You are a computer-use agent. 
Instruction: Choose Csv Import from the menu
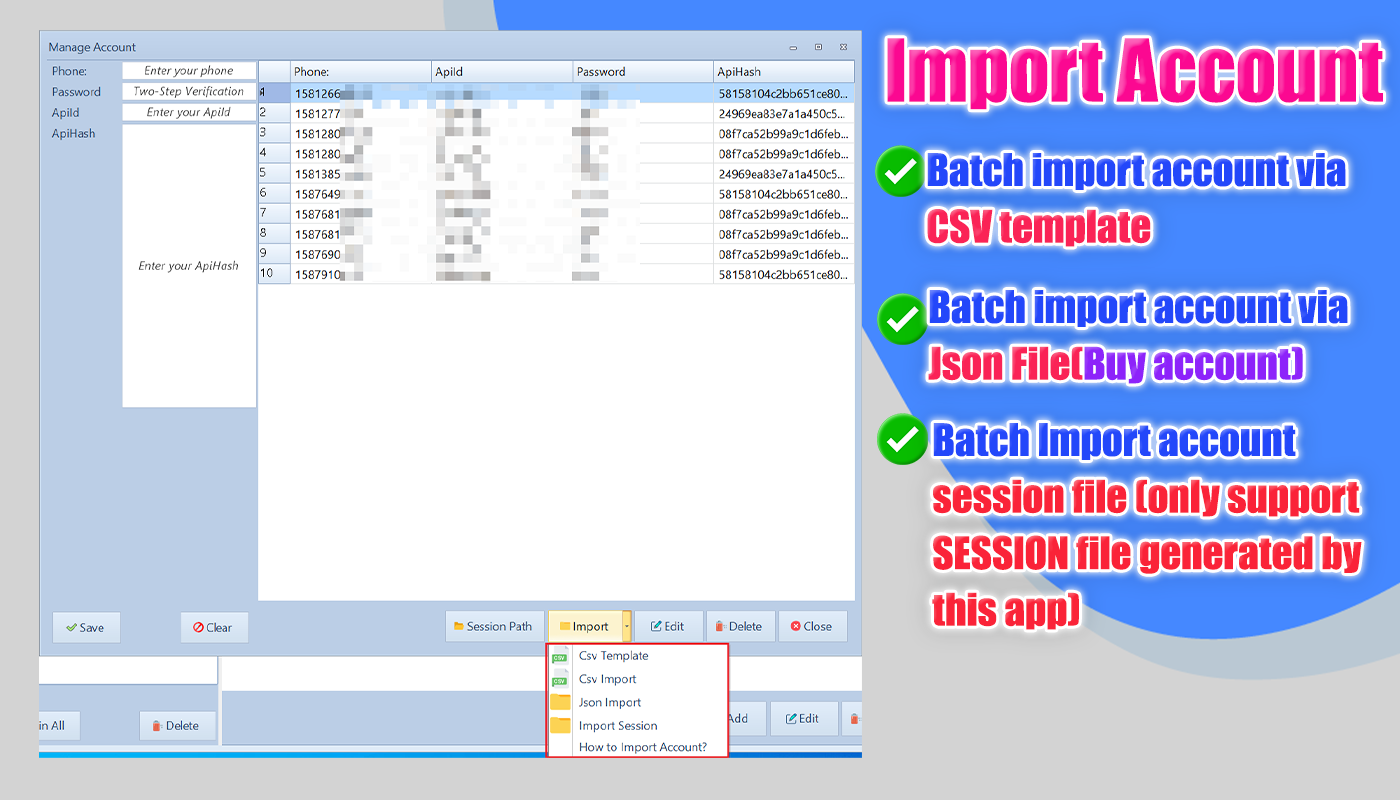click(x=607, y=679)
